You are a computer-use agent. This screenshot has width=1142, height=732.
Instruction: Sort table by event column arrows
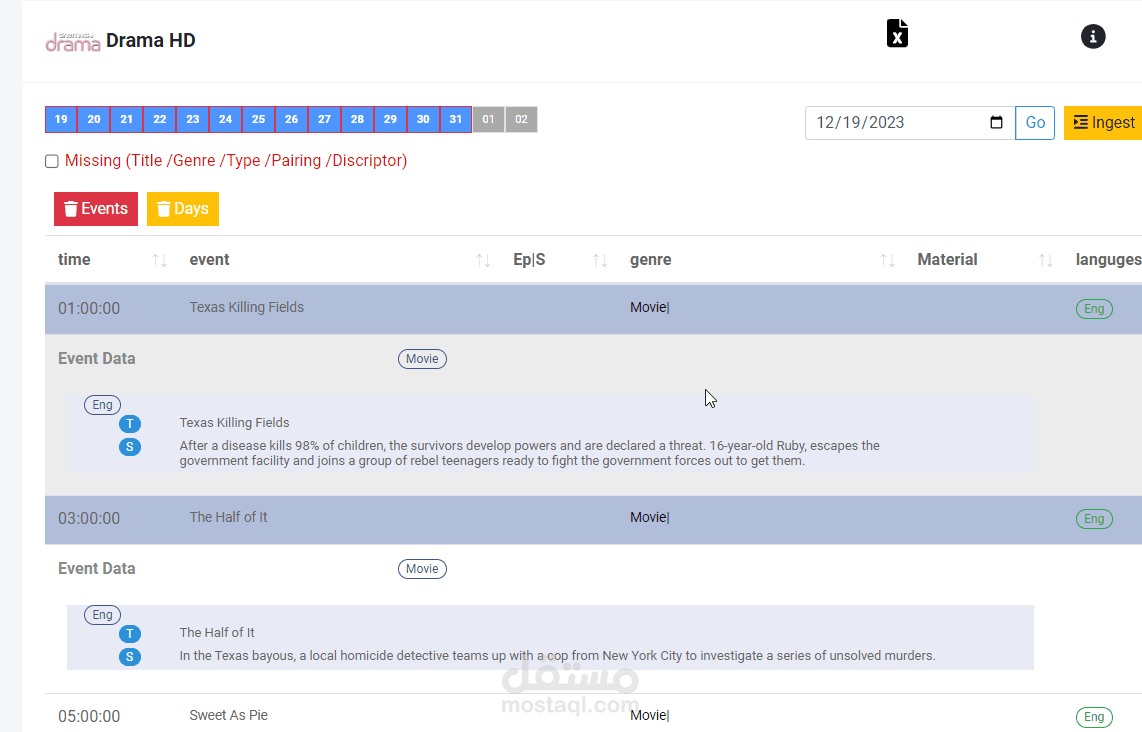pos(483,260)
